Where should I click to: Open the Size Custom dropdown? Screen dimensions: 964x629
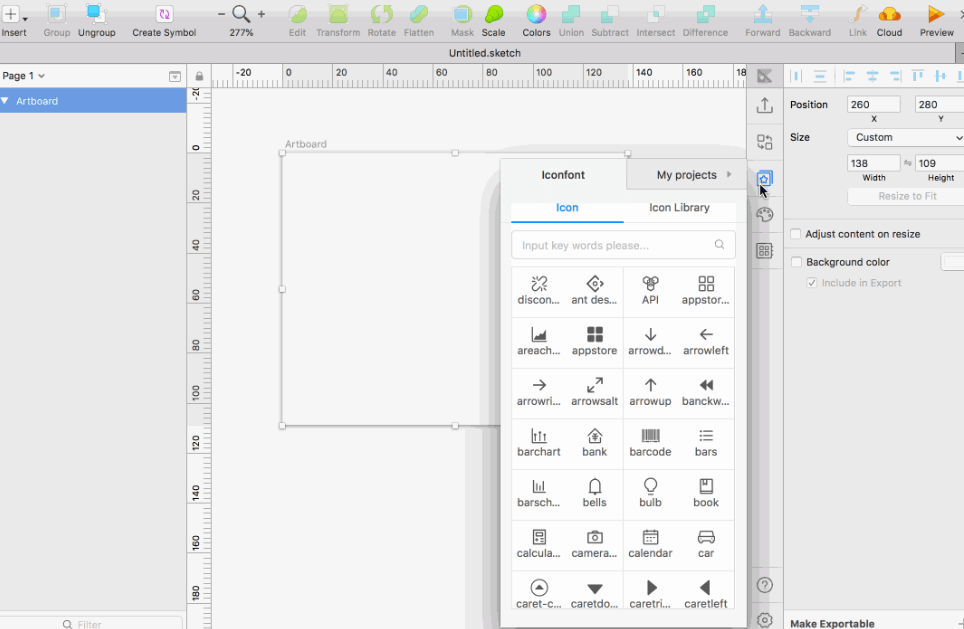[x=906, y=137]
